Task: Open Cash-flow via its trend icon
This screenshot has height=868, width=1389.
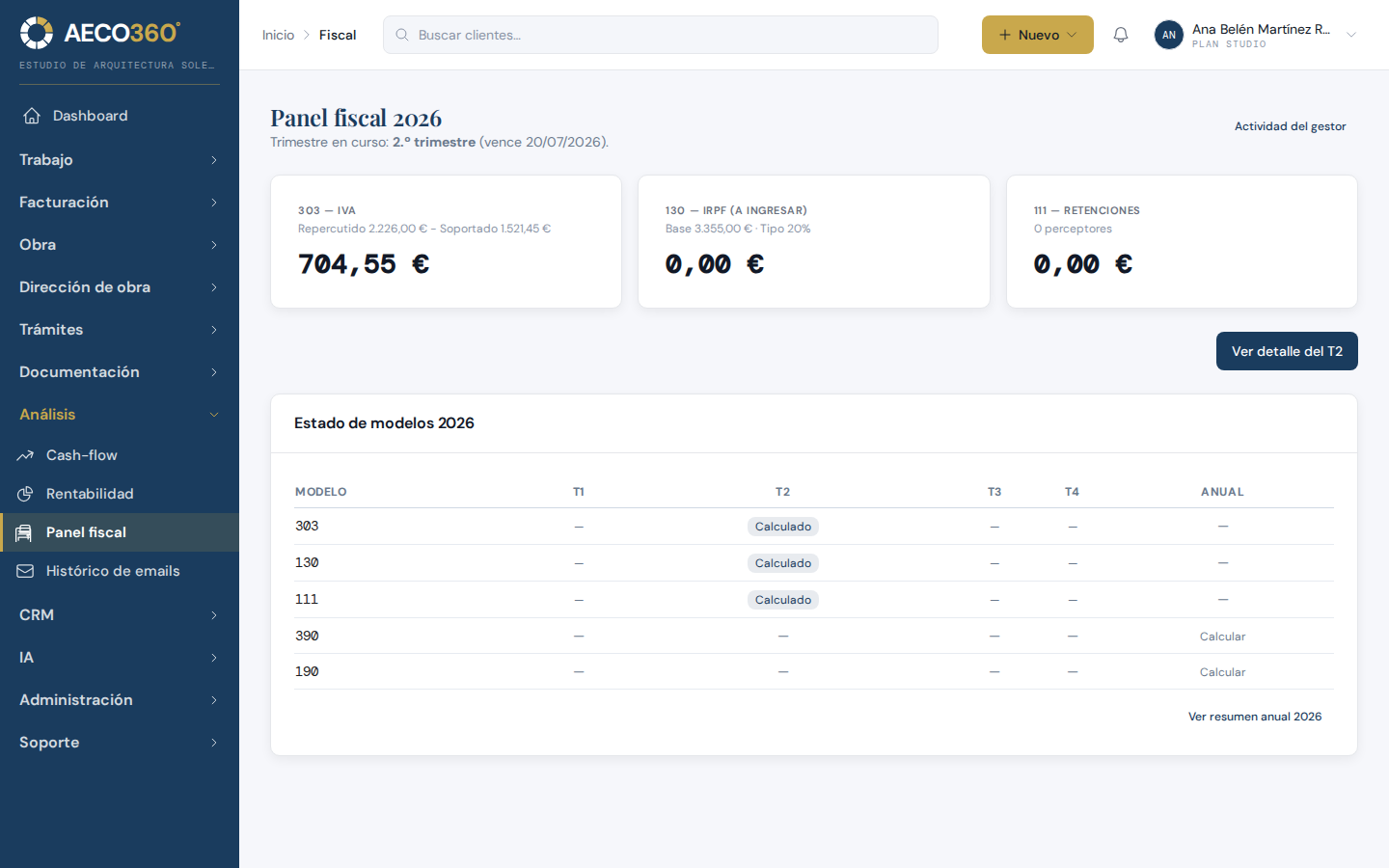Action: pyautogui.click(x=25, y=455)
